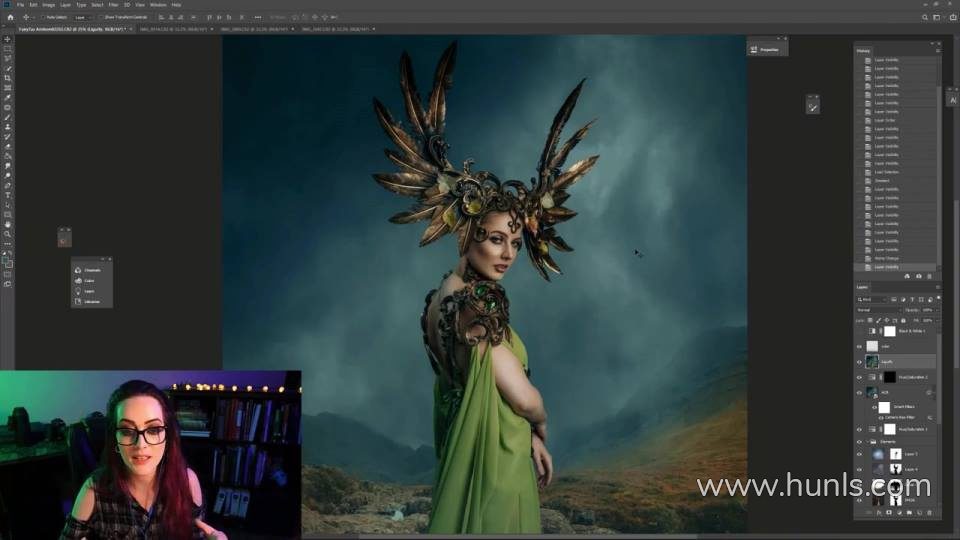Click the History panel trash icon

(929, 276)
